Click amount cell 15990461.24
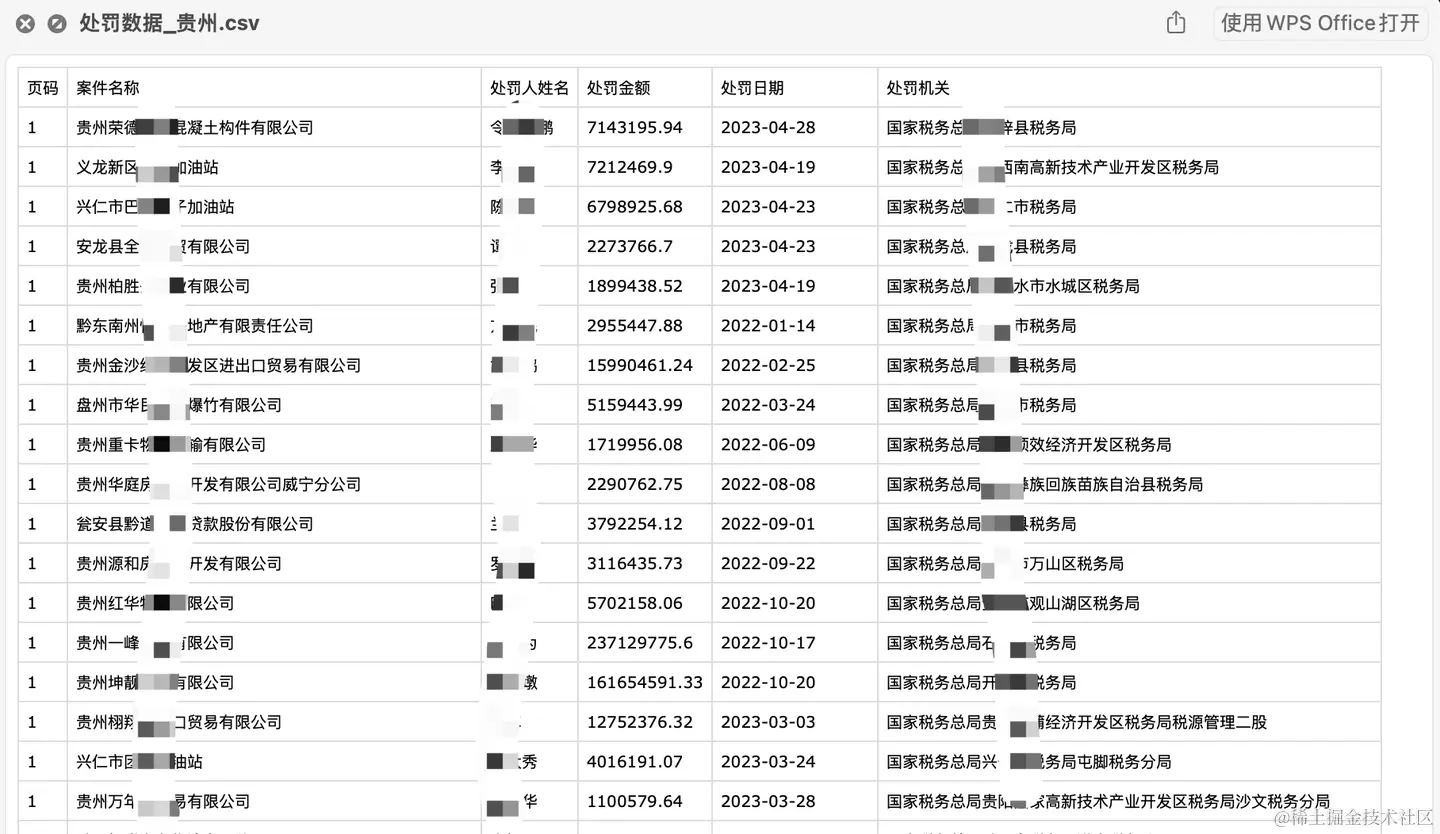The width and height of the screenshot is (1440, 834). (x=645, y=365)
